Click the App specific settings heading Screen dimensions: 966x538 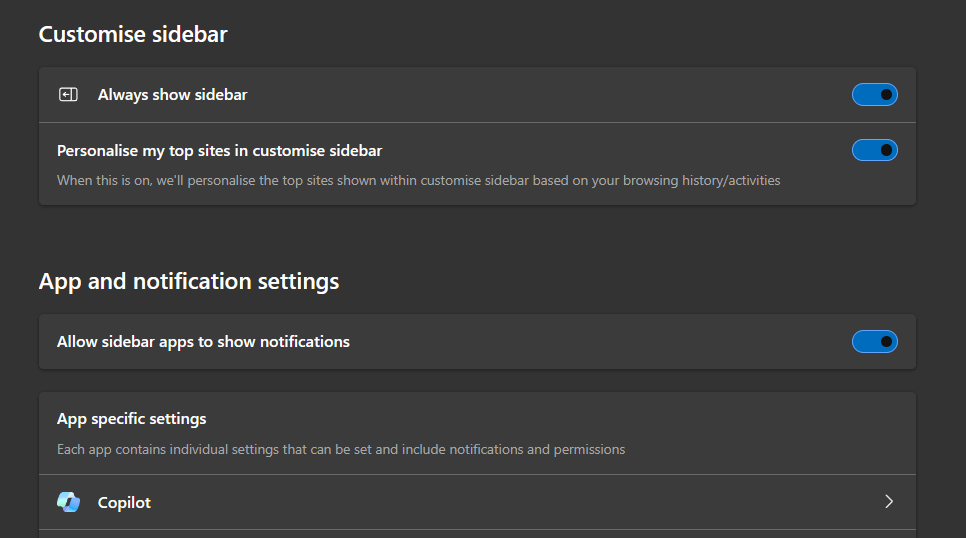pos(132,419)
